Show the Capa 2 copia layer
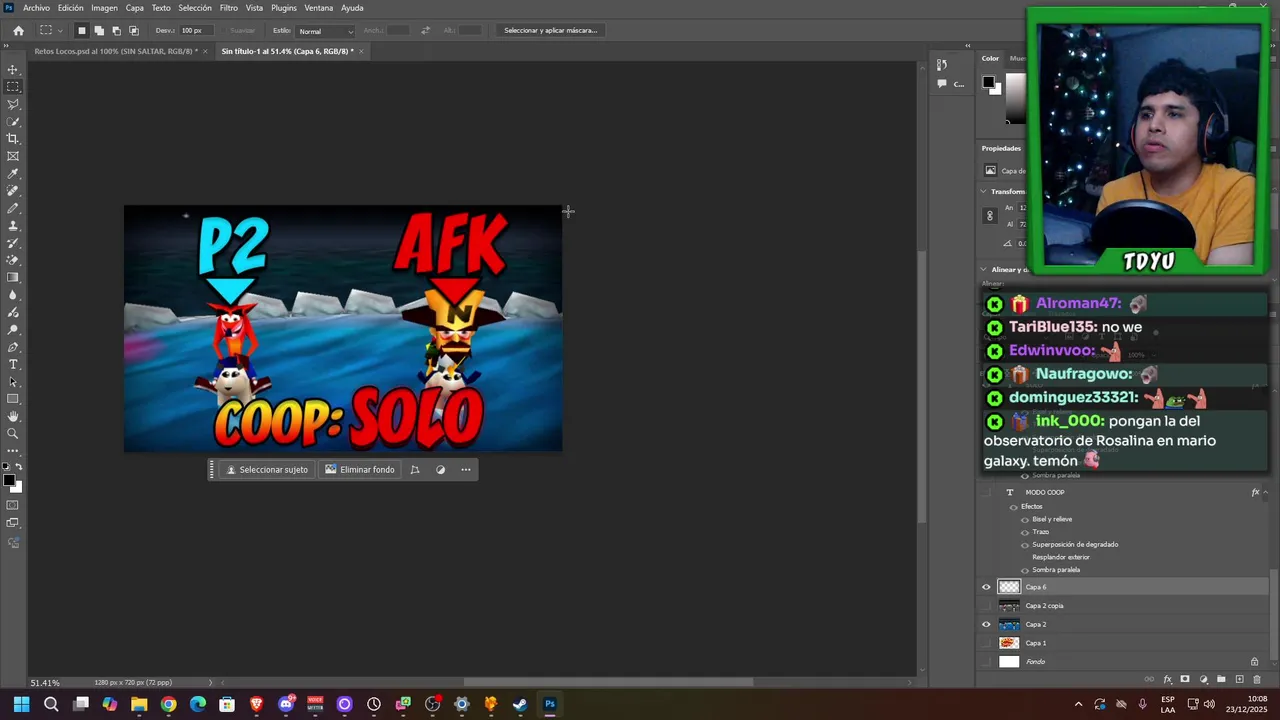 click(x=986, y=606)
